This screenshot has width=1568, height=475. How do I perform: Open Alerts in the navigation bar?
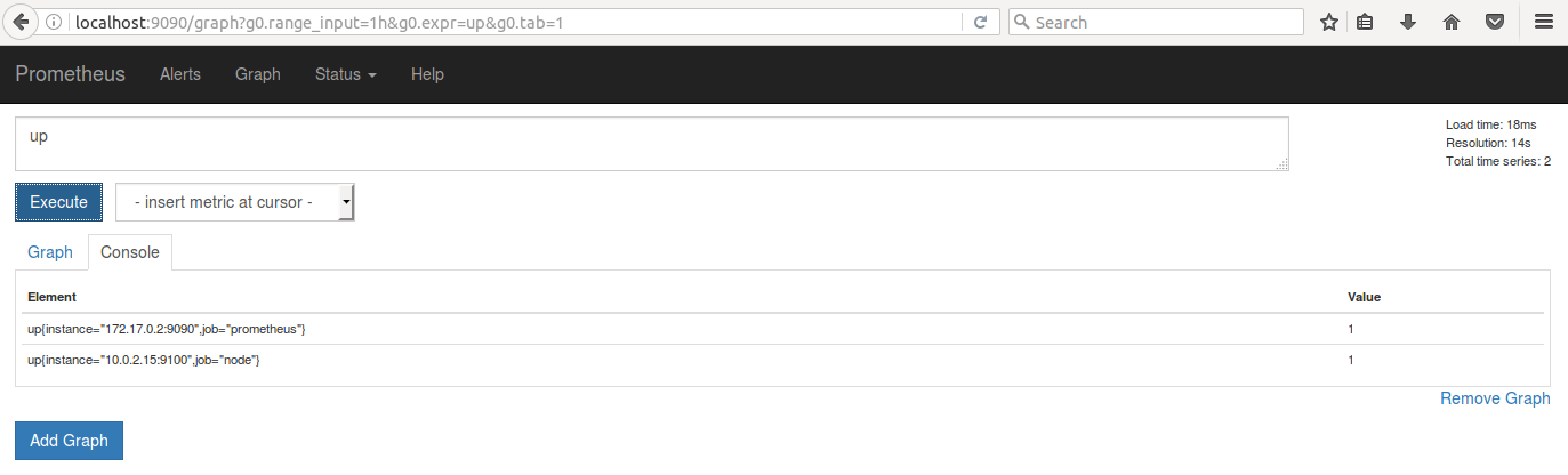[x=180, y=74]
